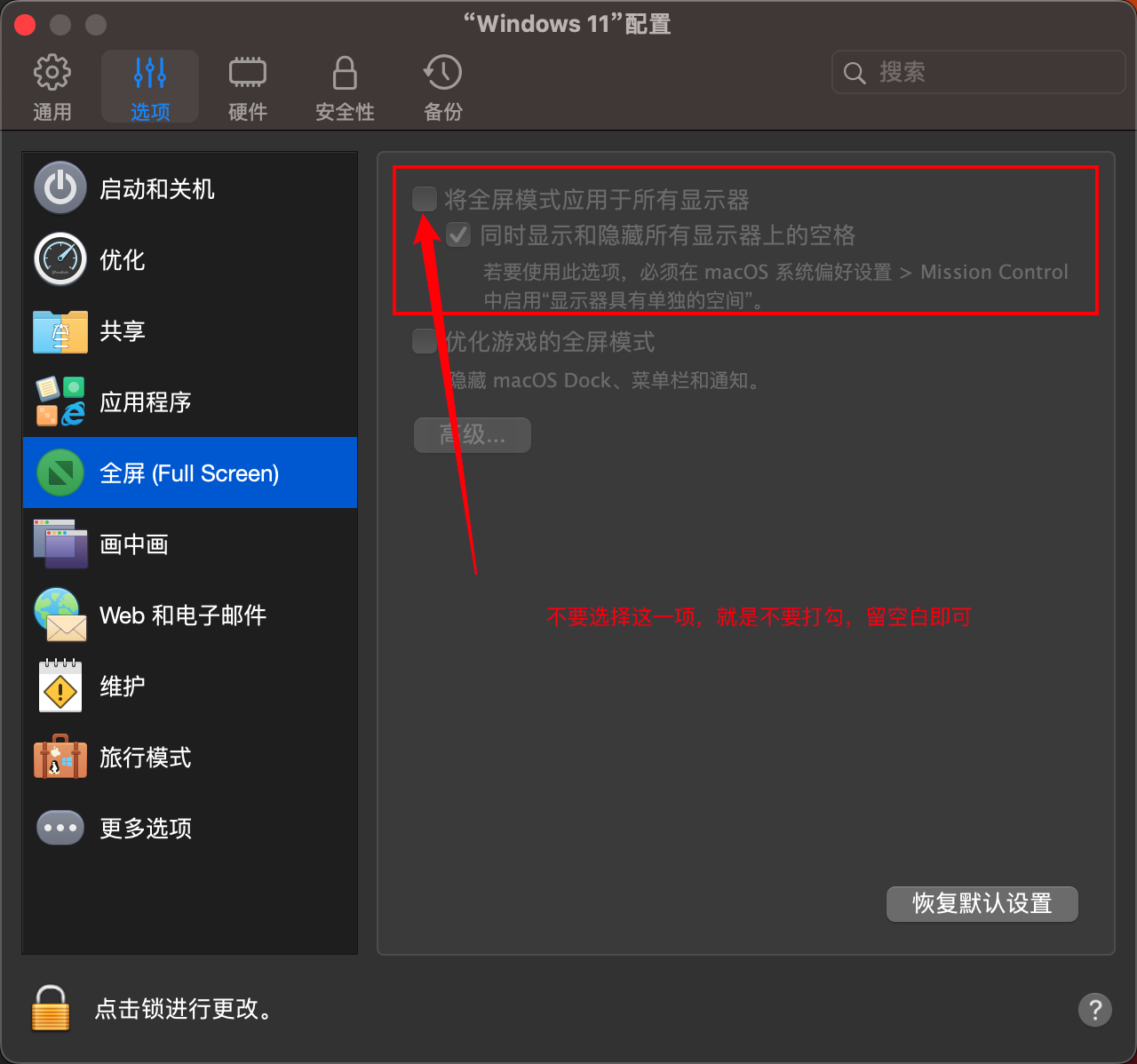This screenshot has height=1064, width=1137.
Task: Toggle 优化游戏的全屏模式 checkbox
Action: pos(425,341)
